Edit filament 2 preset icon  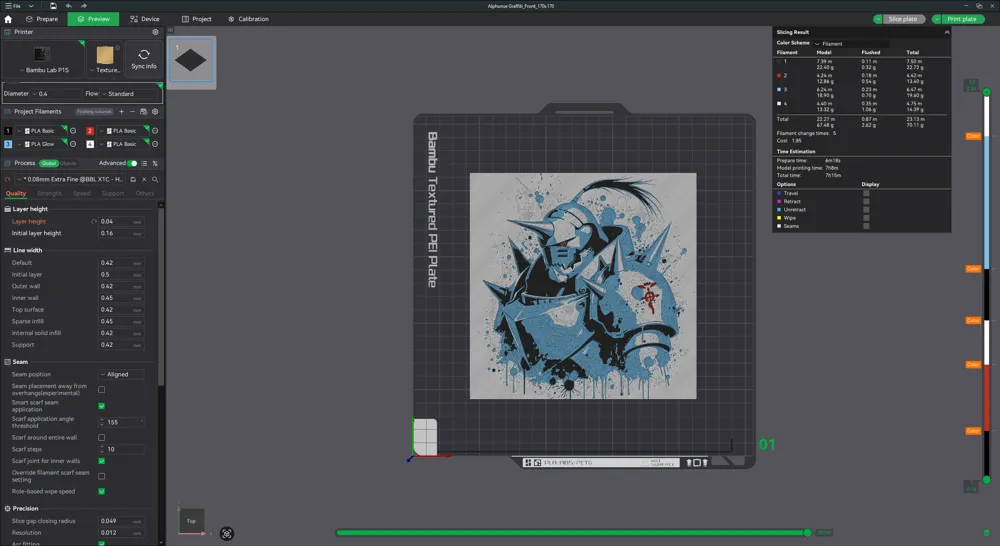[x=155, y=131]
